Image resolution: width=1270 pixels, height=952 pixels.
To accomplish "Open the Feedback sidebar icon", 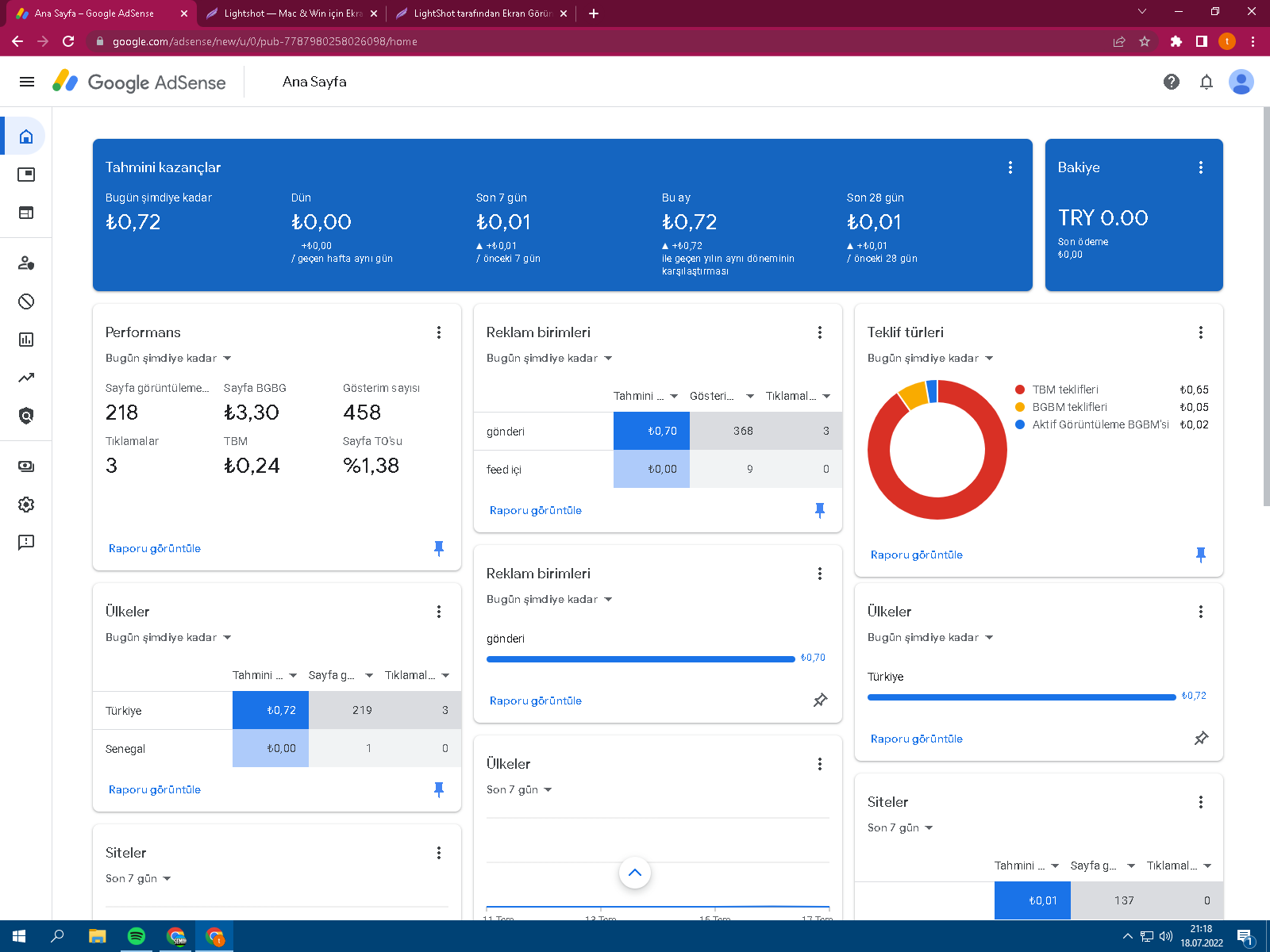I will [26, 543].
